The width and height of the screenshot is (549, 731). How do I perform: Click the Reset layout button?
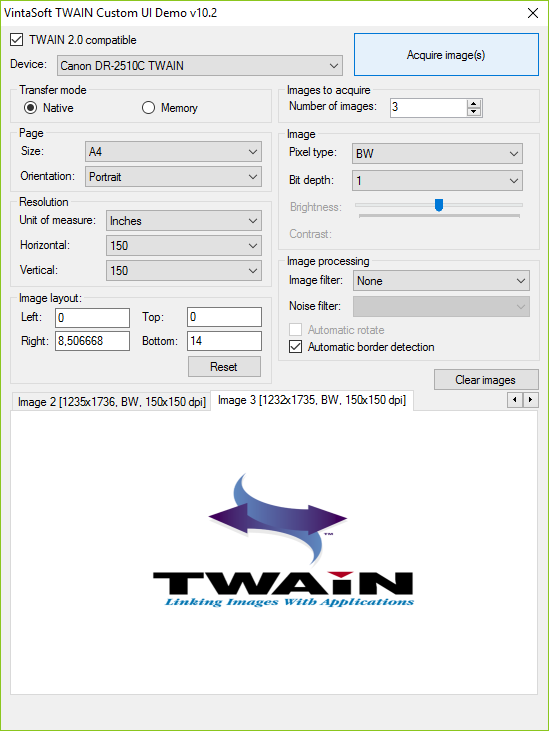[x=224, y=367]
